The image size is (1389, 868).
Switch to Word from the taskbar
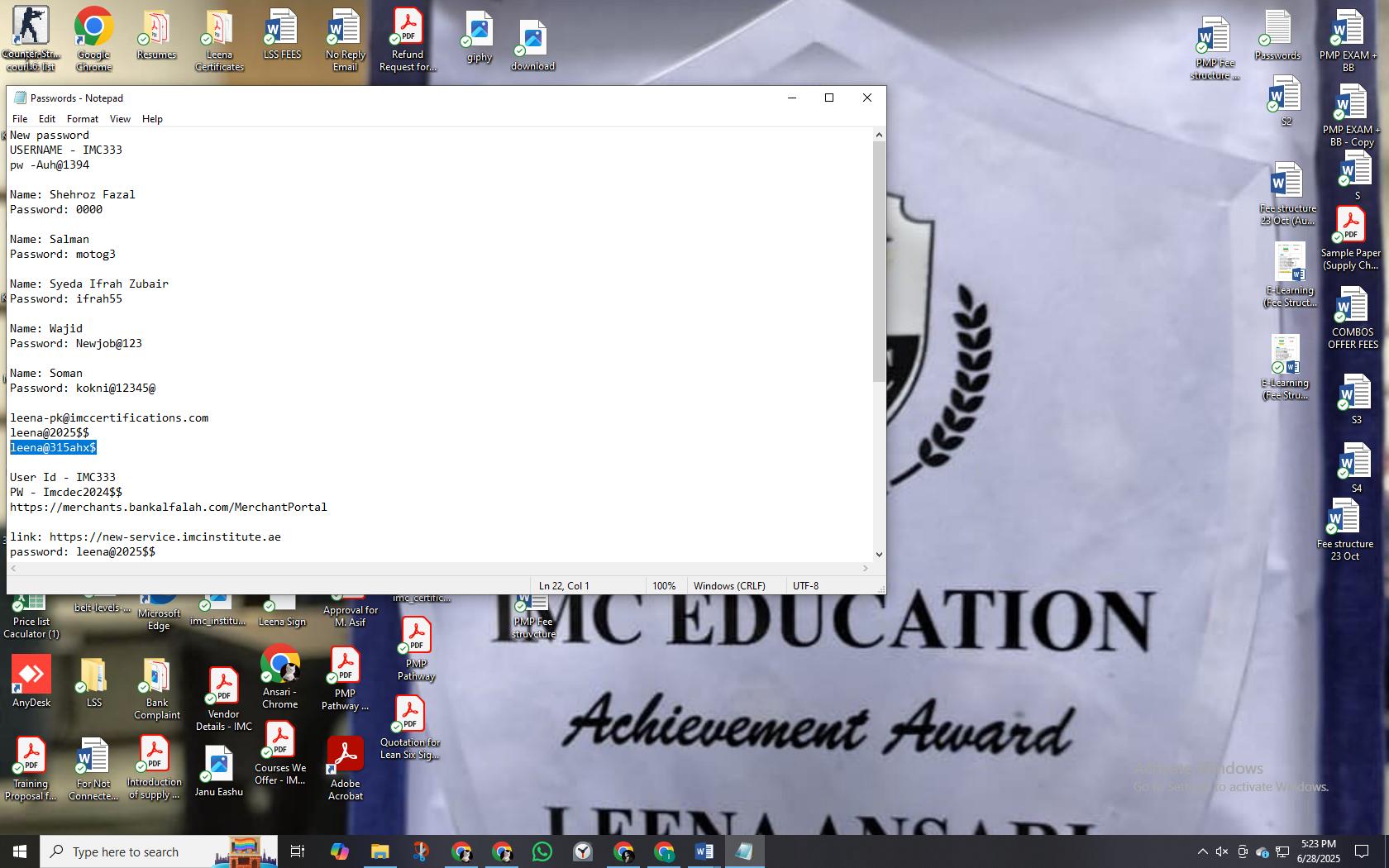(x=704, y=851)
